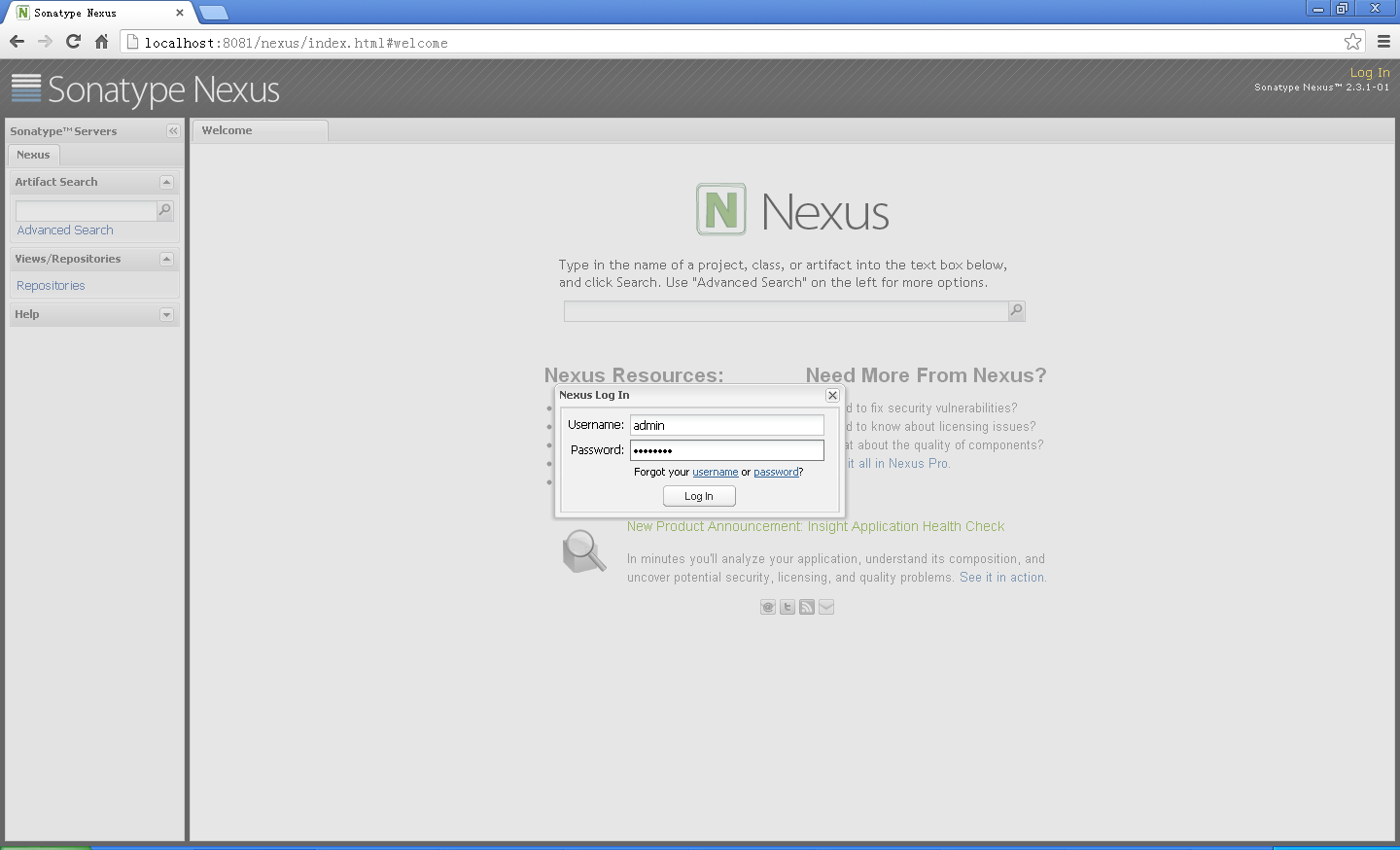The height and width of the screenshot is (850, 1400).
Task: Click the main welcome search text box
Action: (x=786, y=311)
